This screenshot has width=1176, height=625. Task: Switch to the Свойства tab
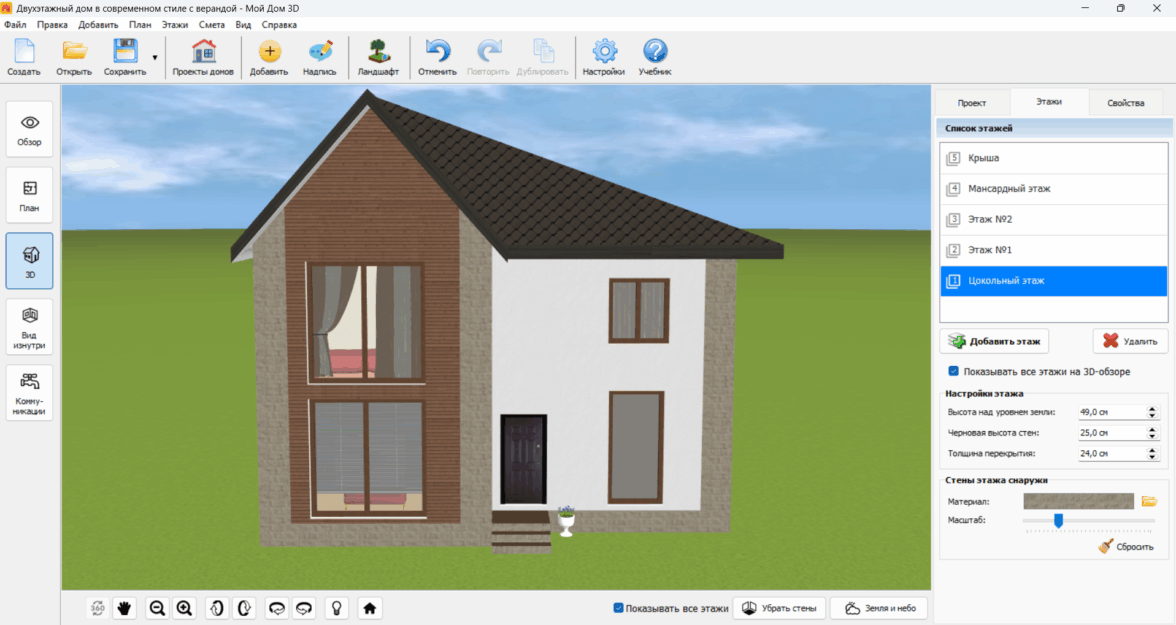1126,103
